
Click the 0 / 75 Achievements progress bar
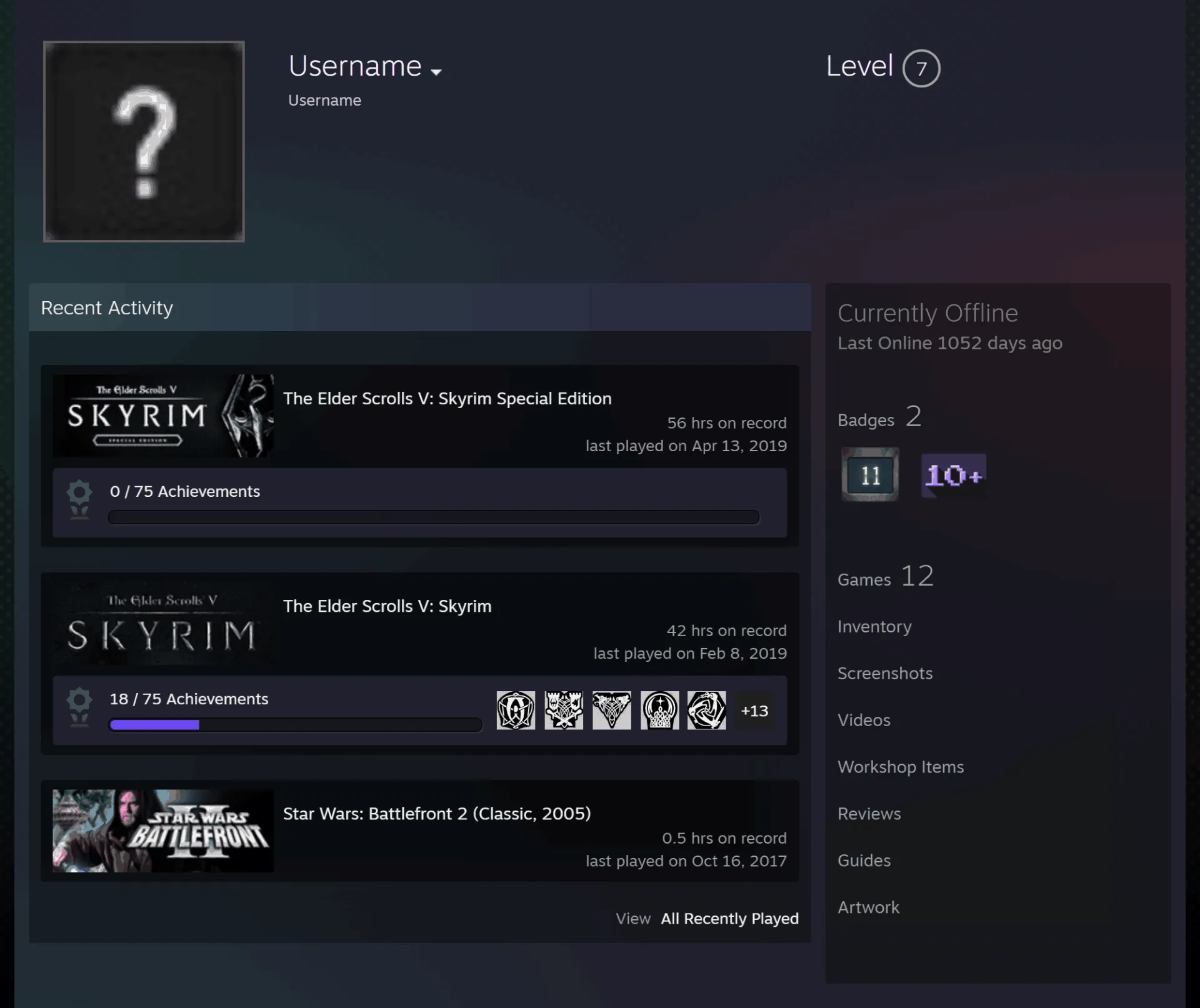434,517
